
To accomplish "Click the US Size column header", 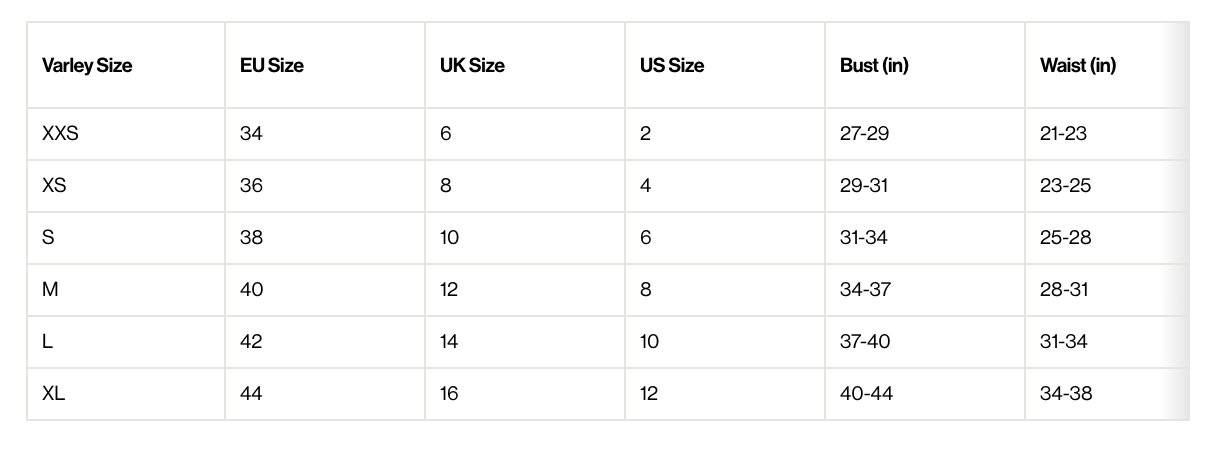I will pos(672,66).
